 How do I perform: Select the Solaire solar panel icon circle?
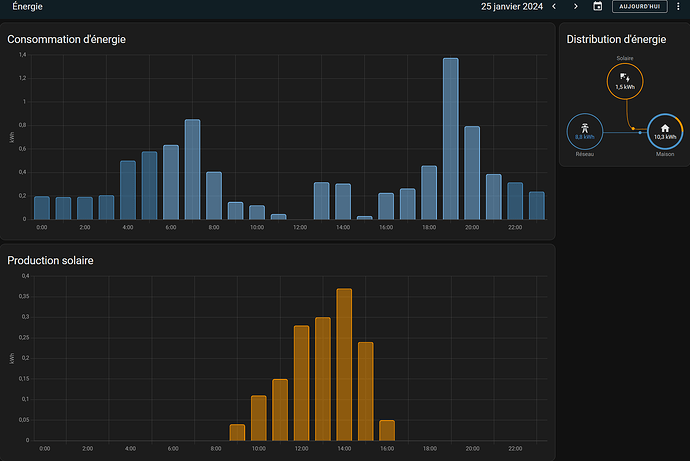[625, 81]
